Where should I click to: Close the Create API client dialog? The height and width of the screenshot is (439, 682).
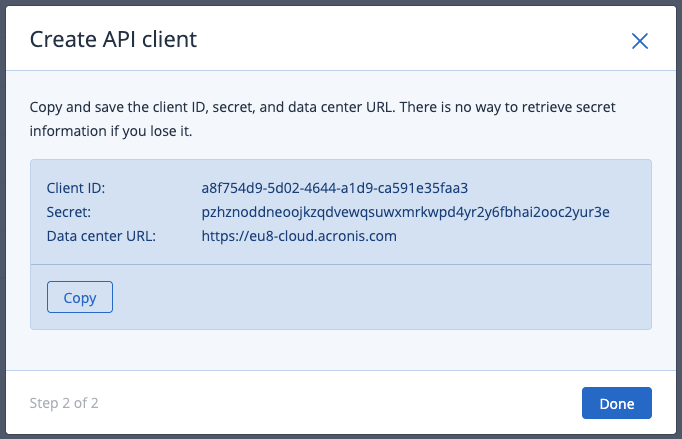pos(640,41)
